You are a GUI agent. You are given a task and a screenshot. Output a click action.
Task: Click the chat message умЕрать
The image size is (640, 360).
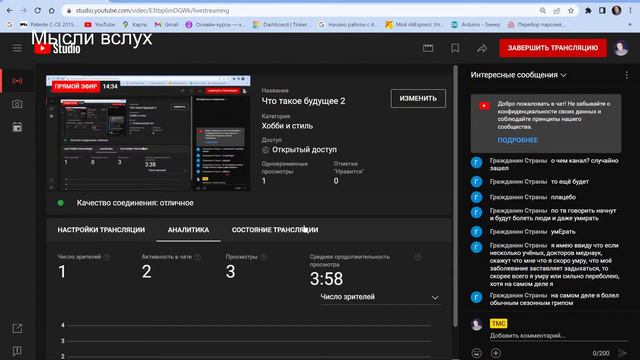563,231
